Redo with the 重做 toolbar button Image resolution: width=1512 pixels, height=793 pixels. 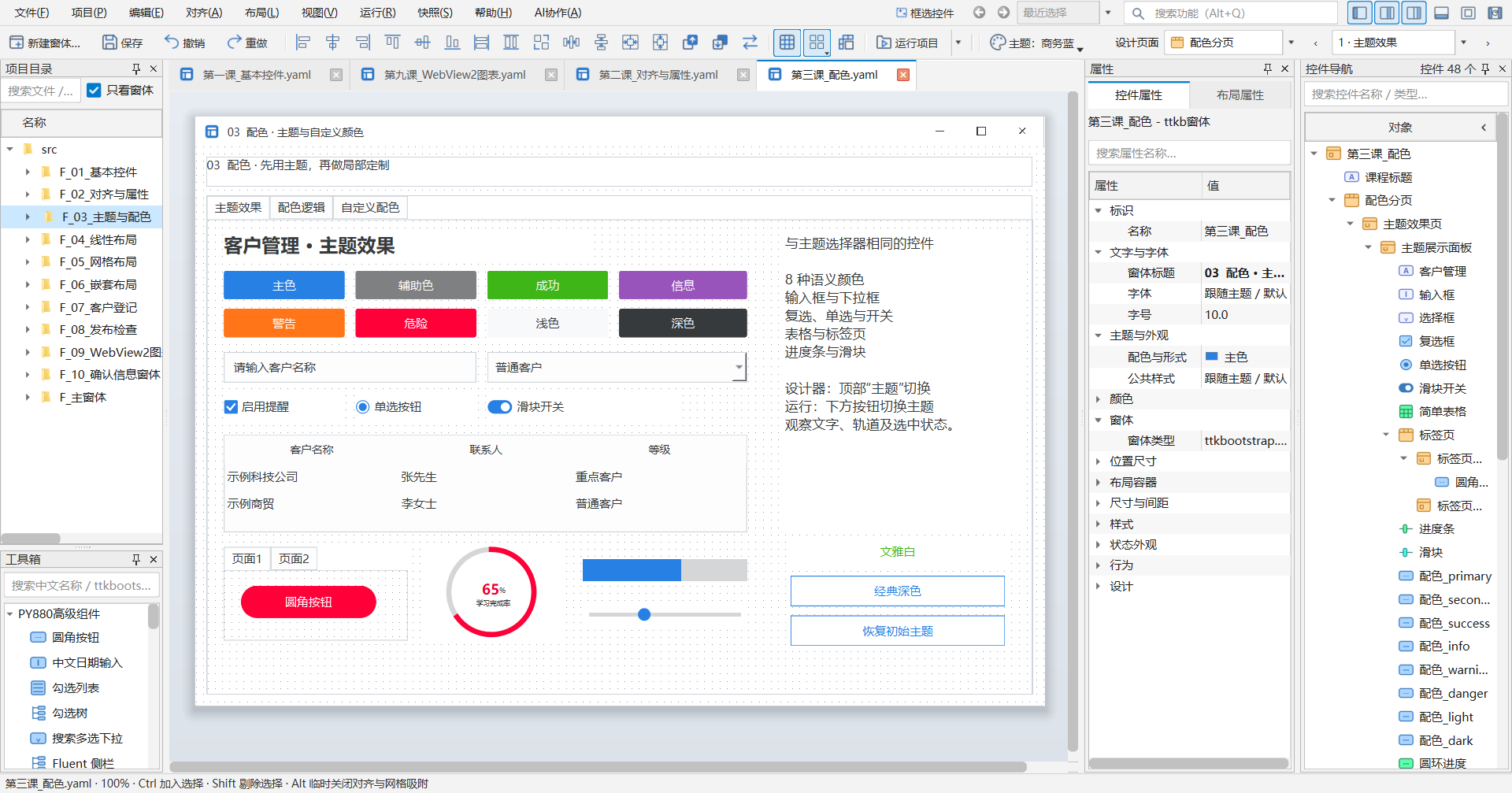(x=247, y=43)
